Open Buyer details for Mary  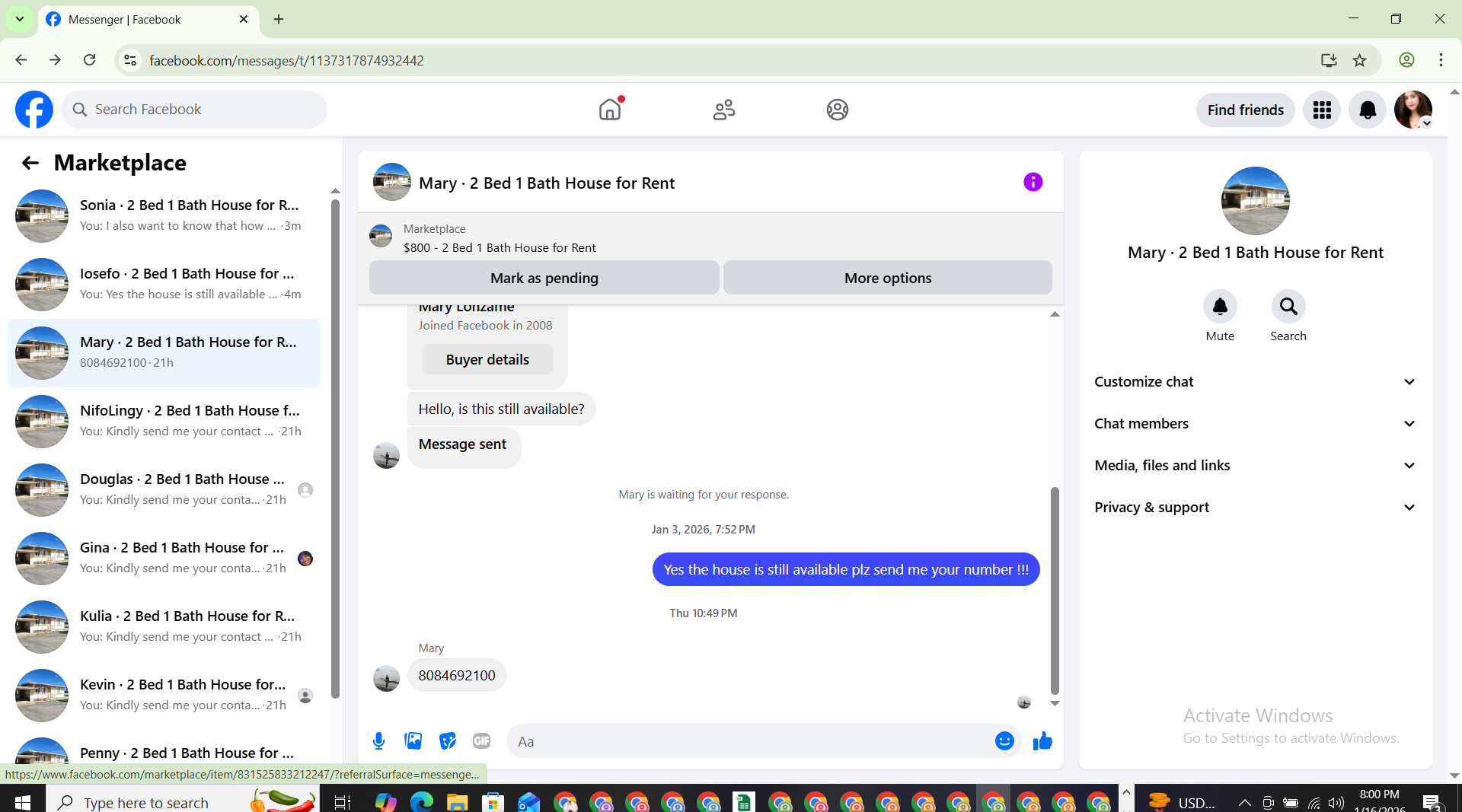487,359
